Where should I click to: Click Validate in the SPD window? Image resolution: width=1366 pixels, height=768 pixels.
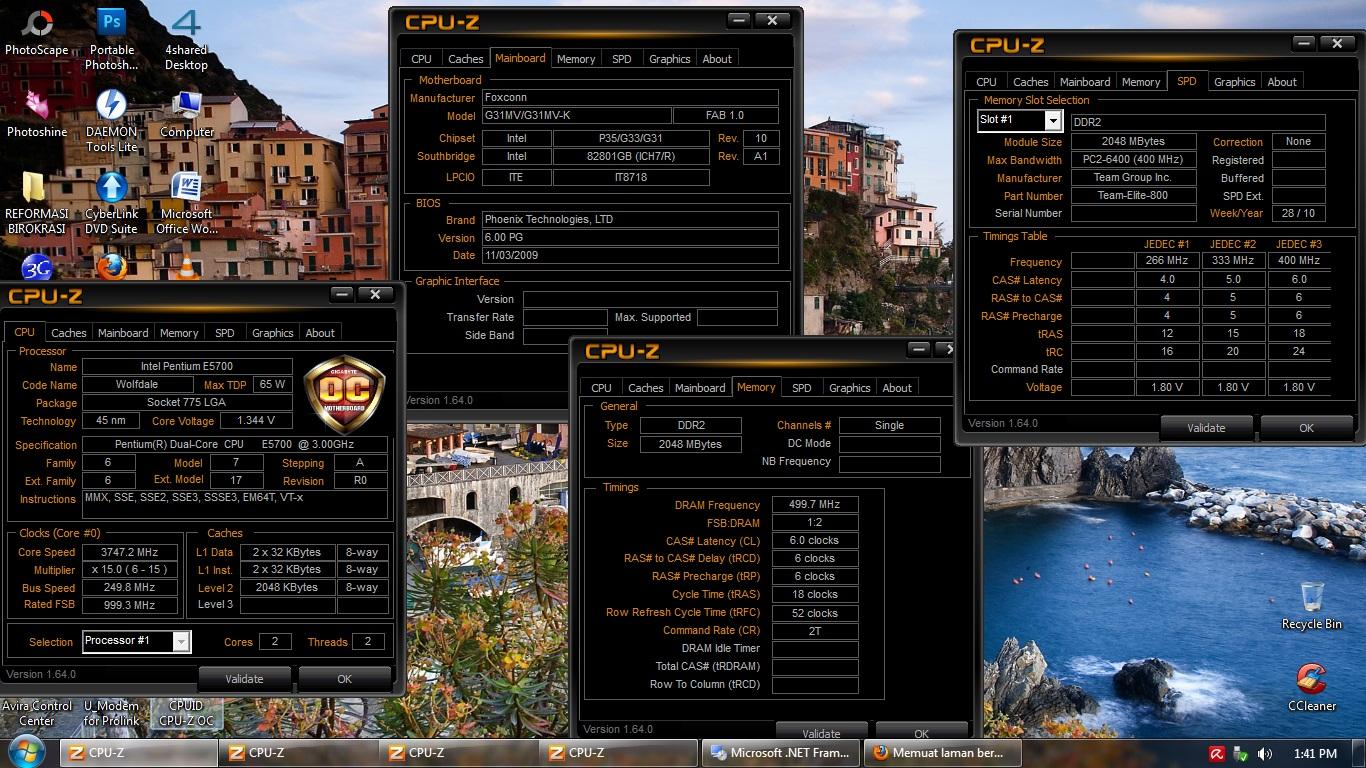[x=1206, y=428]
